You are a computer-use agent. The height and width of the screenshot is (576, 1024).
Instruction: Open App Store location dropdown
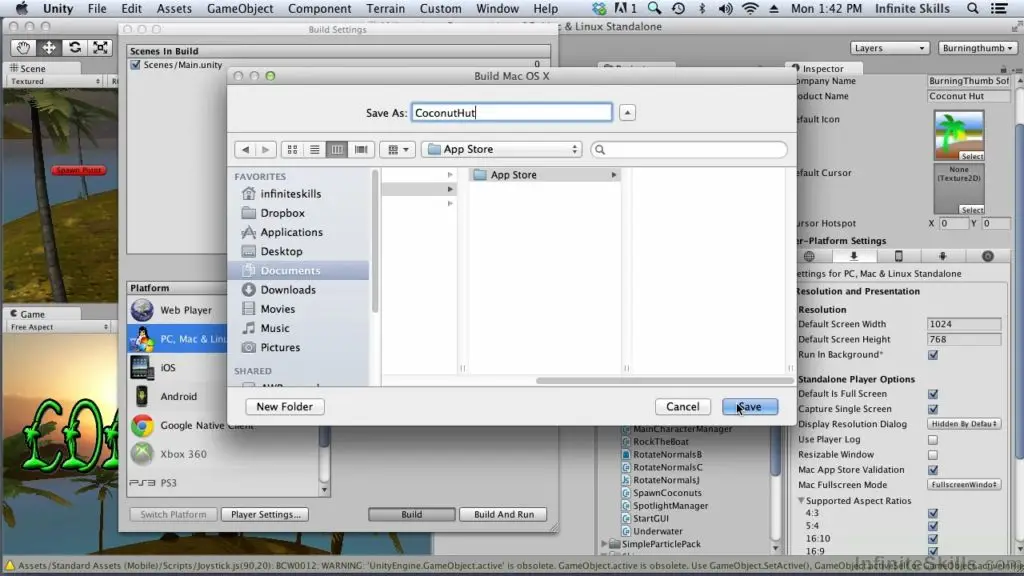point(502,150)
